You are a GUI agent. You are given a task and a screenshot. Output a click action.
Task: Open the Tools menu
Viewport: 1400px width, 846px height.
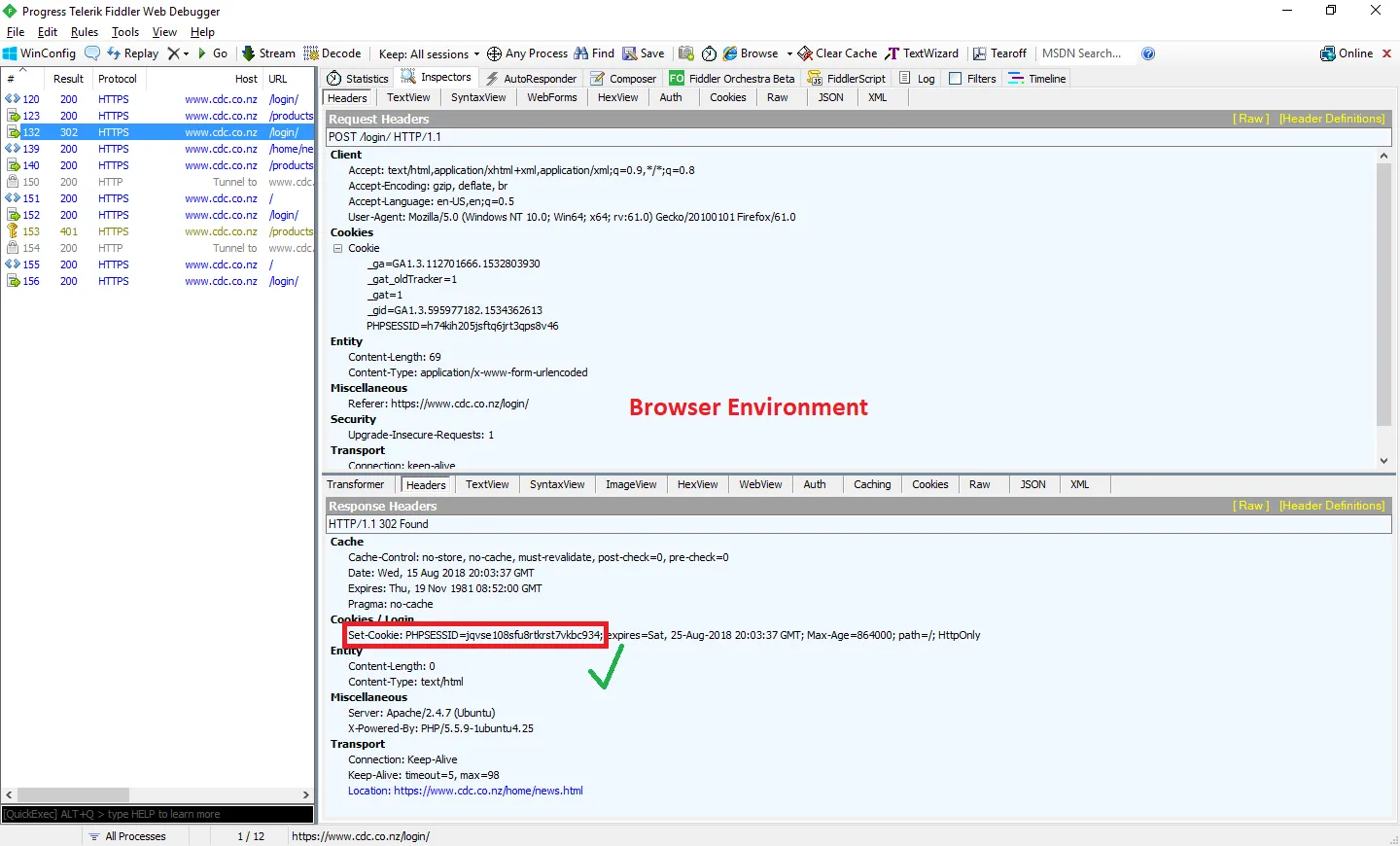click(x=125, y=32)
